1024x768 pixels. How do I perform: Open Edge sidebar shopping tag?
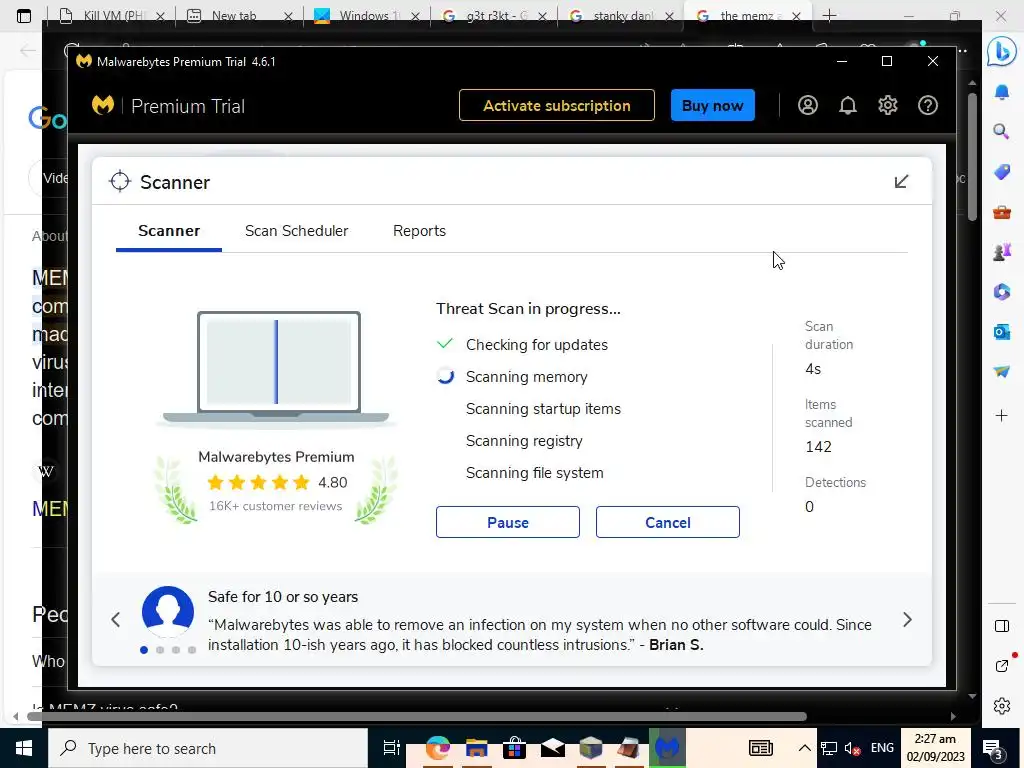point(1001,172)
